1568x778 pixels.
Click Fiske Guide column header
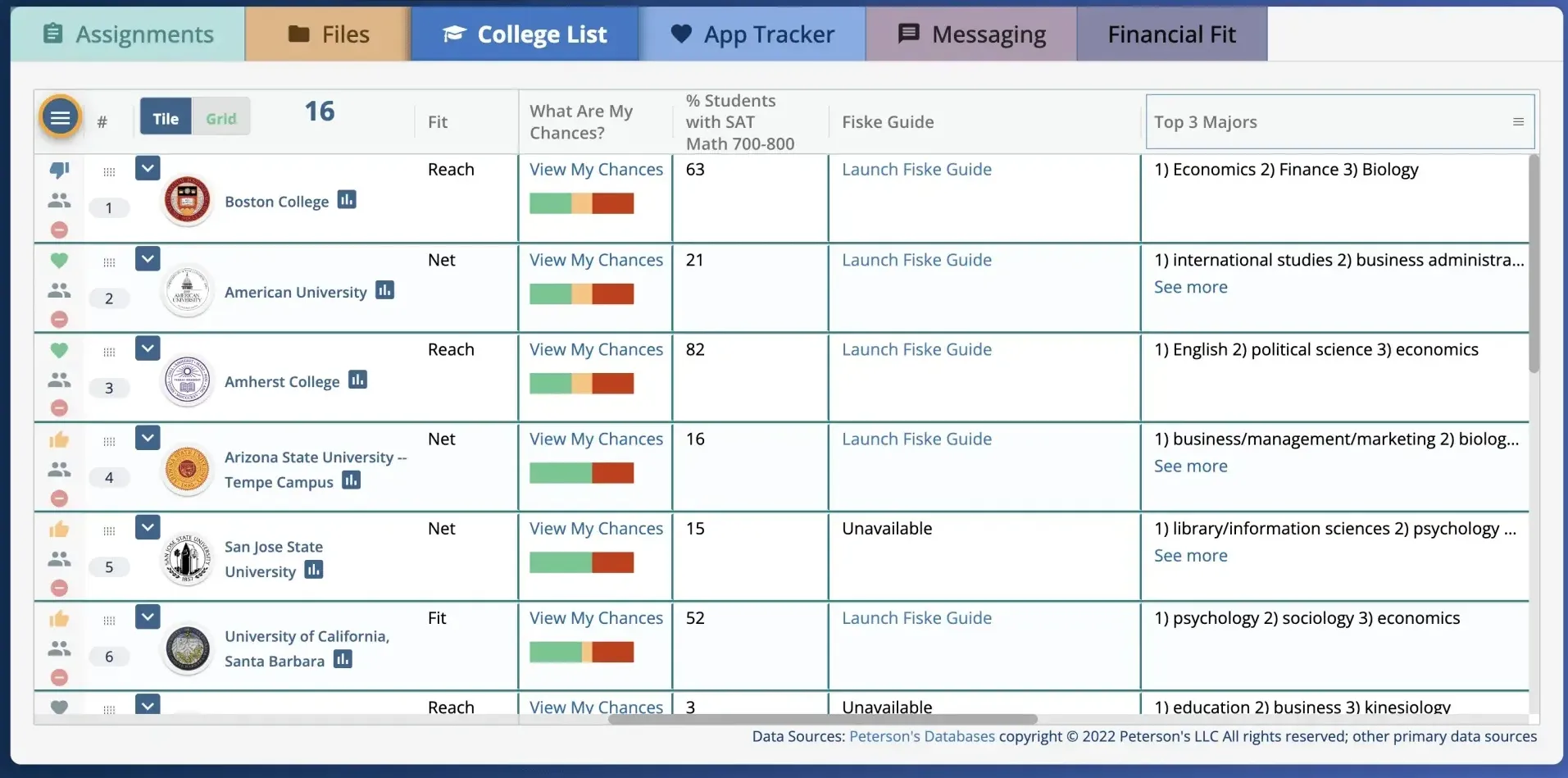(888, 122)
